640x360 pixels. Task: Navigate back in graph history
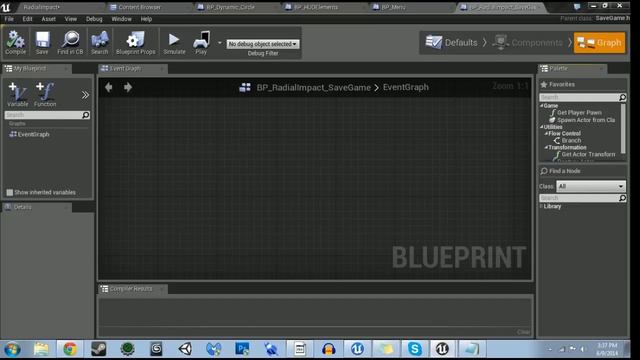[x=109, y=87]
